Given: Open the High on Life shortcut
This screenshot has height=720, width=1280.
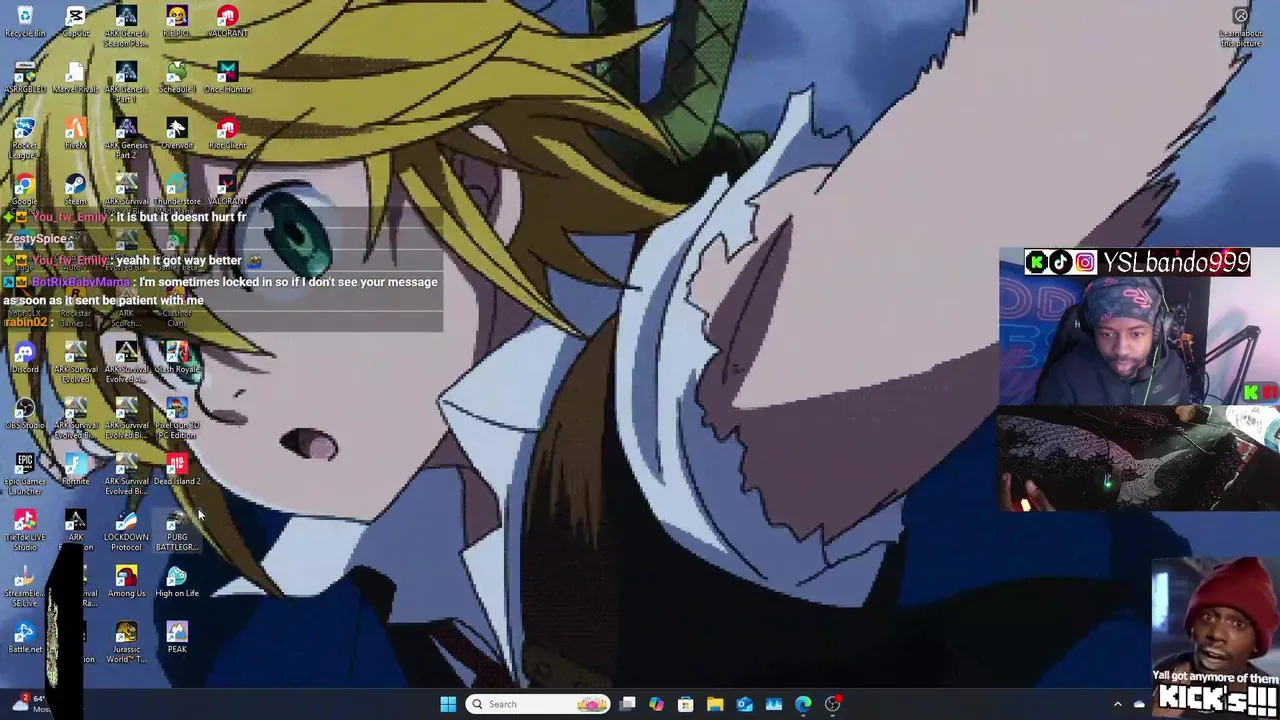Looking at the screenshot, I should click(x=177, y=582).
